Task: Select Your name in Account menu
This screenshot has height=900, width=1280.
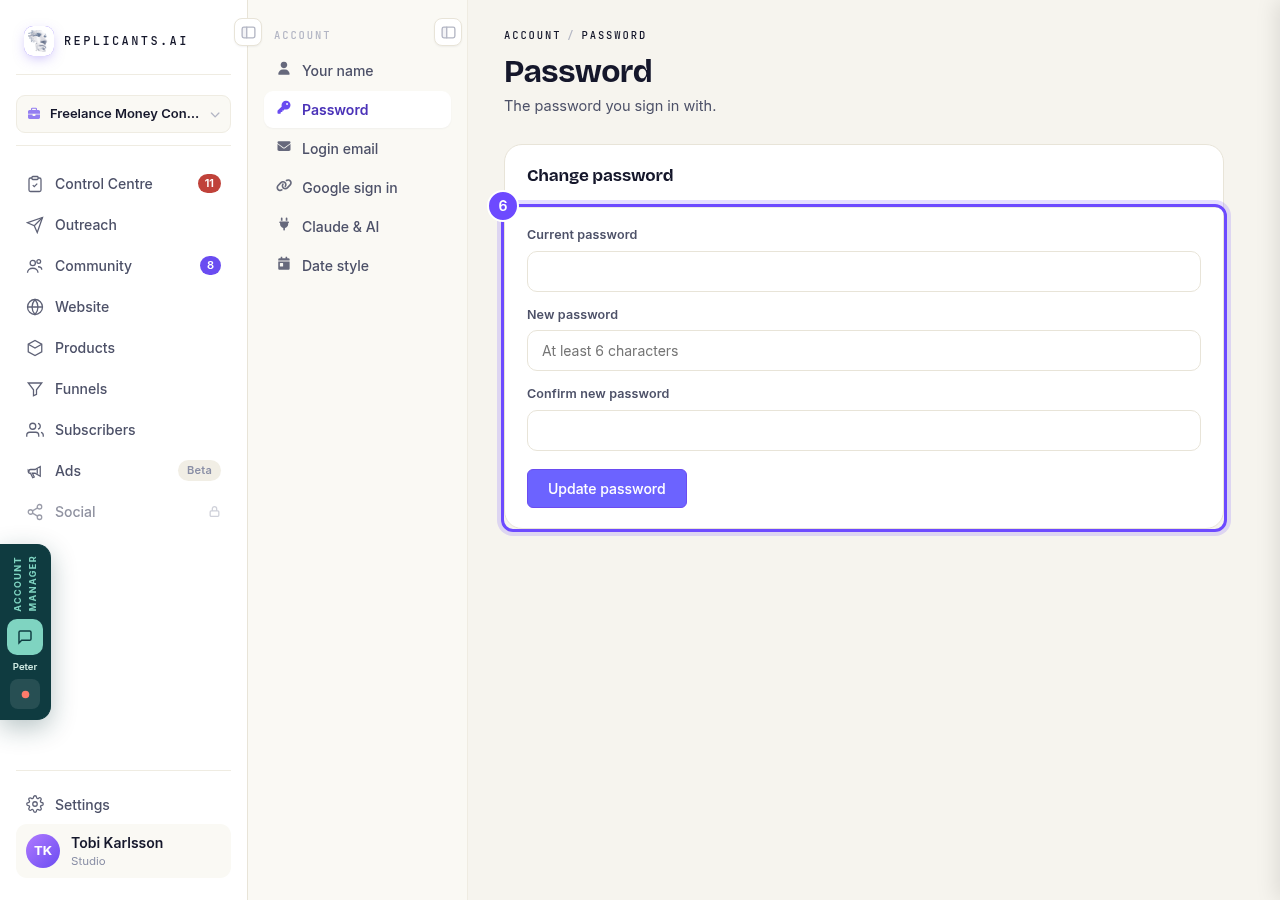Action: (357, 71)
